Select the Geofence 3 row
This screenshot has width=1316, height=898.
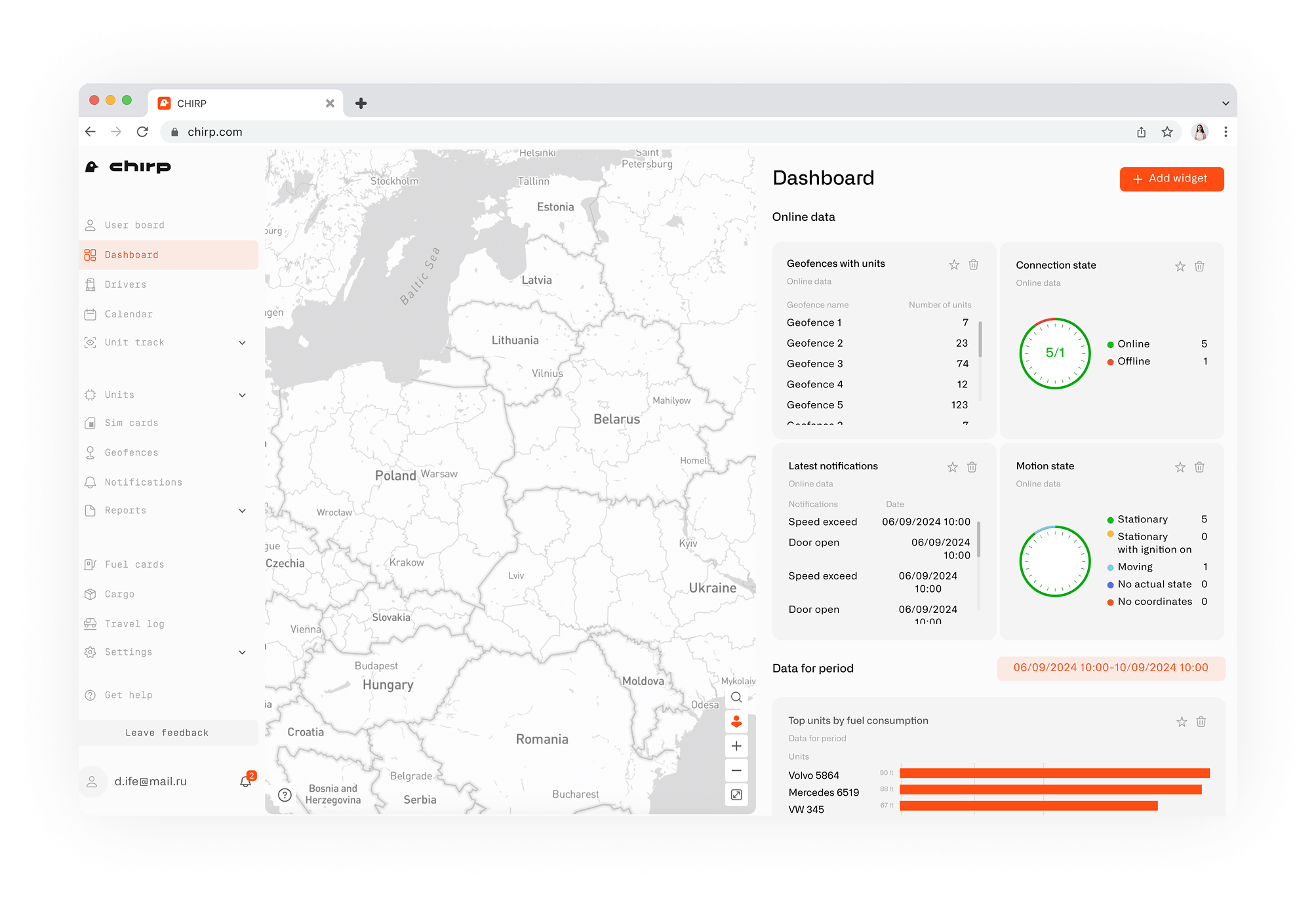tap(878, 364)
